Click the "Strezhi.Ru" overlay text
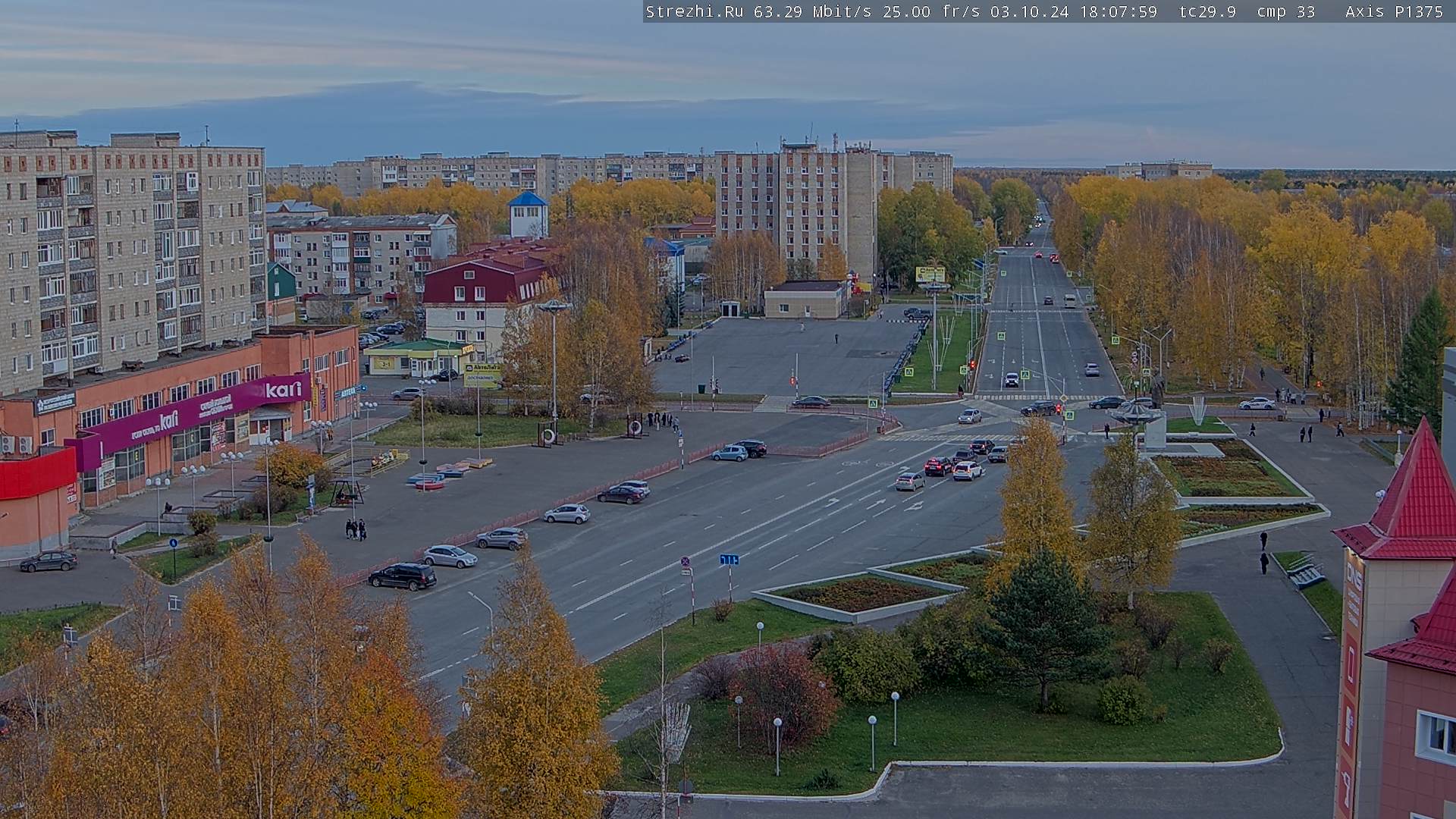 pos(694,11)
